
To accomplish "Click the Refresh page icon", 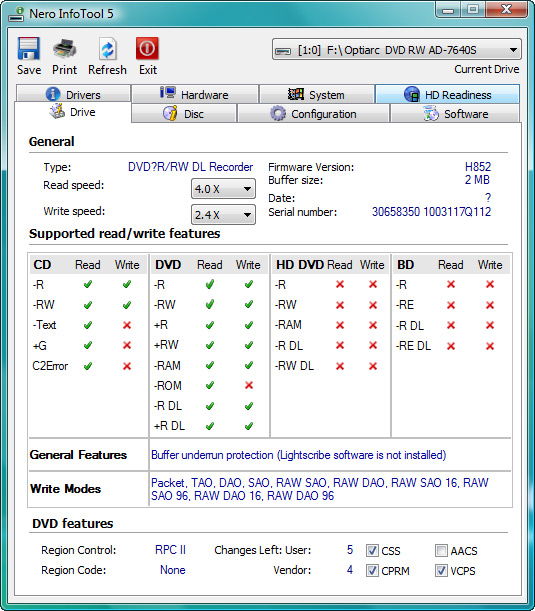I will pyautogui.click(x=108, y=49).
